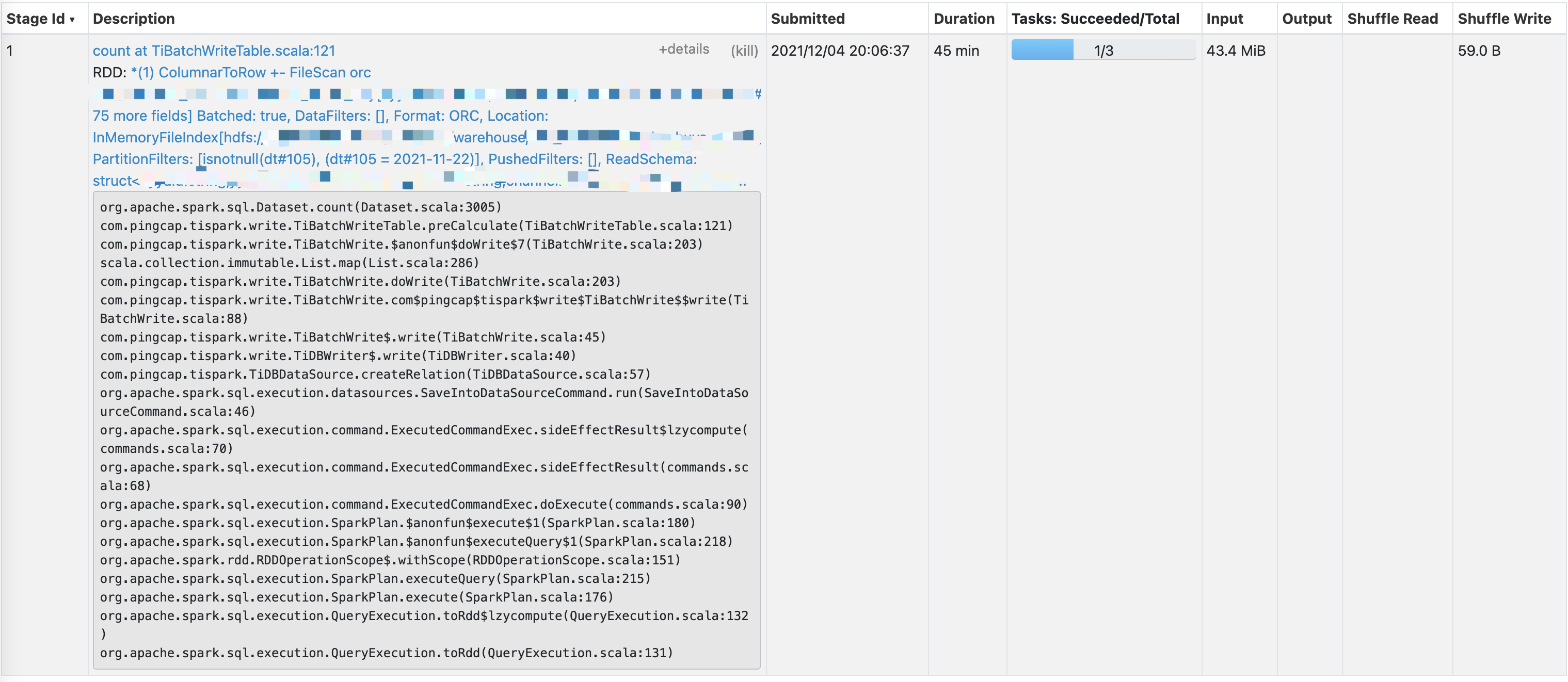Click inside the stack trace text box
The width and height of the screenshot is (1568, 682).
coord(426,430)
